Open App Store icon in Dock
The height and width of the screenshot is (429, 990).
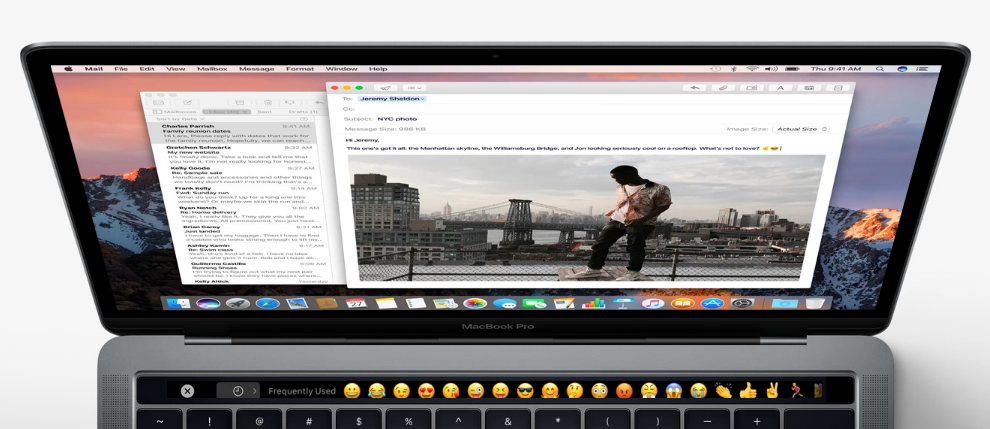pyautogui.click(x=712, y=303)
